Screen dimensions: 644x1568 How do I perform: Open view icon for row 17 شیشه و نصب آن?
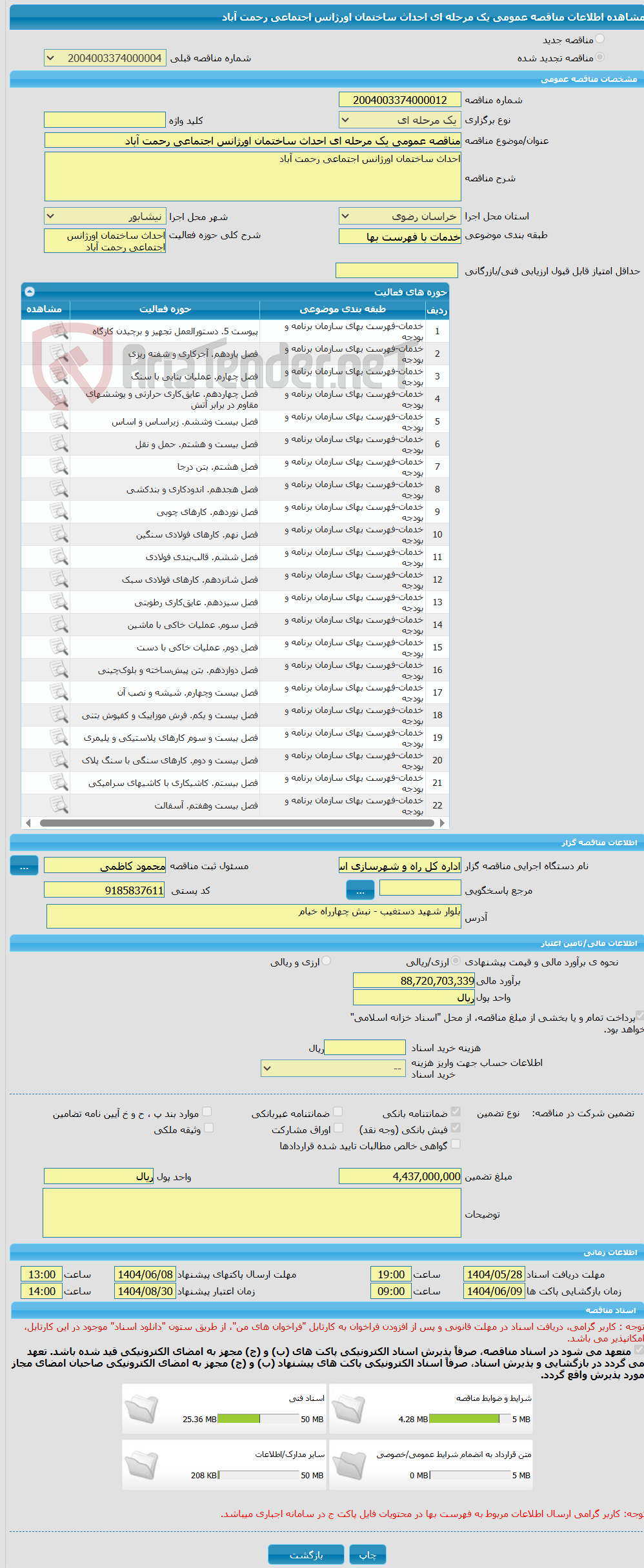tap(59, 692)
